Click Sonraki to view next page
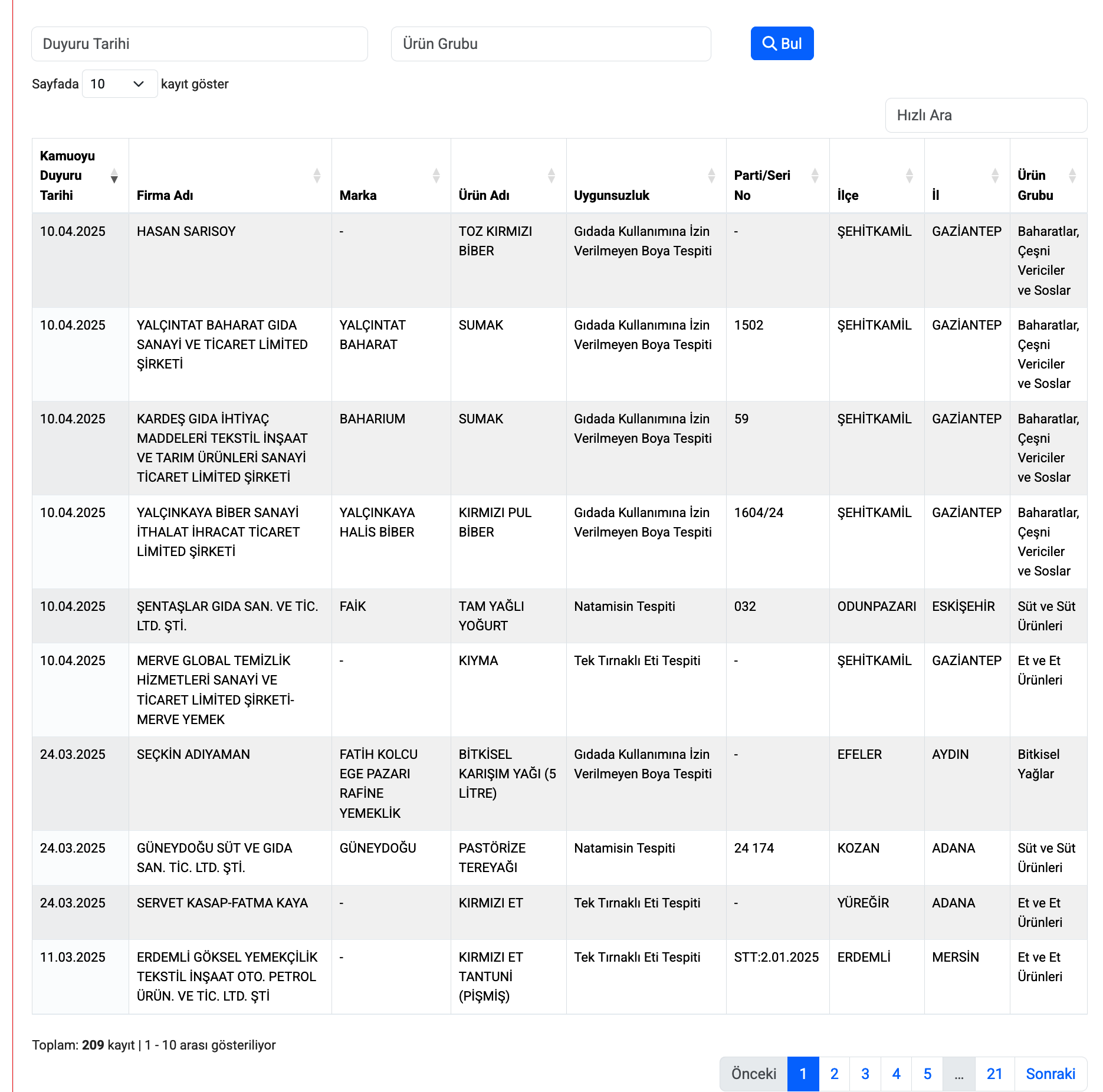This screenshot has width=1103, height=1092. coord(1051,1074)
